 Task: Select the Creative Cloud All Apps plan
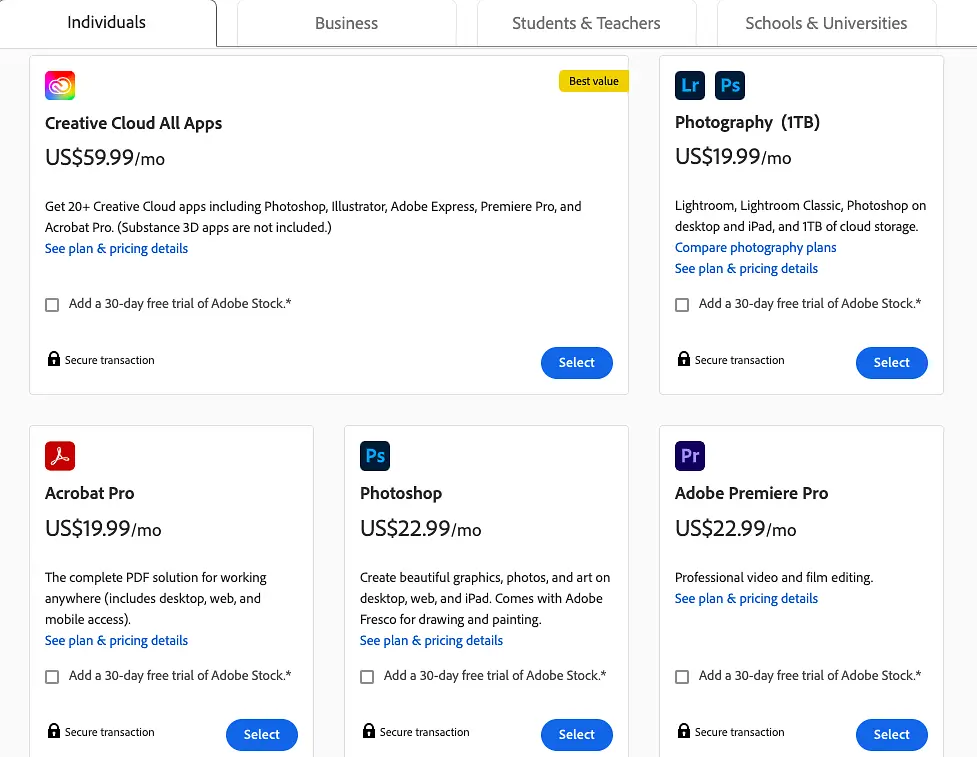click(576, 363)
